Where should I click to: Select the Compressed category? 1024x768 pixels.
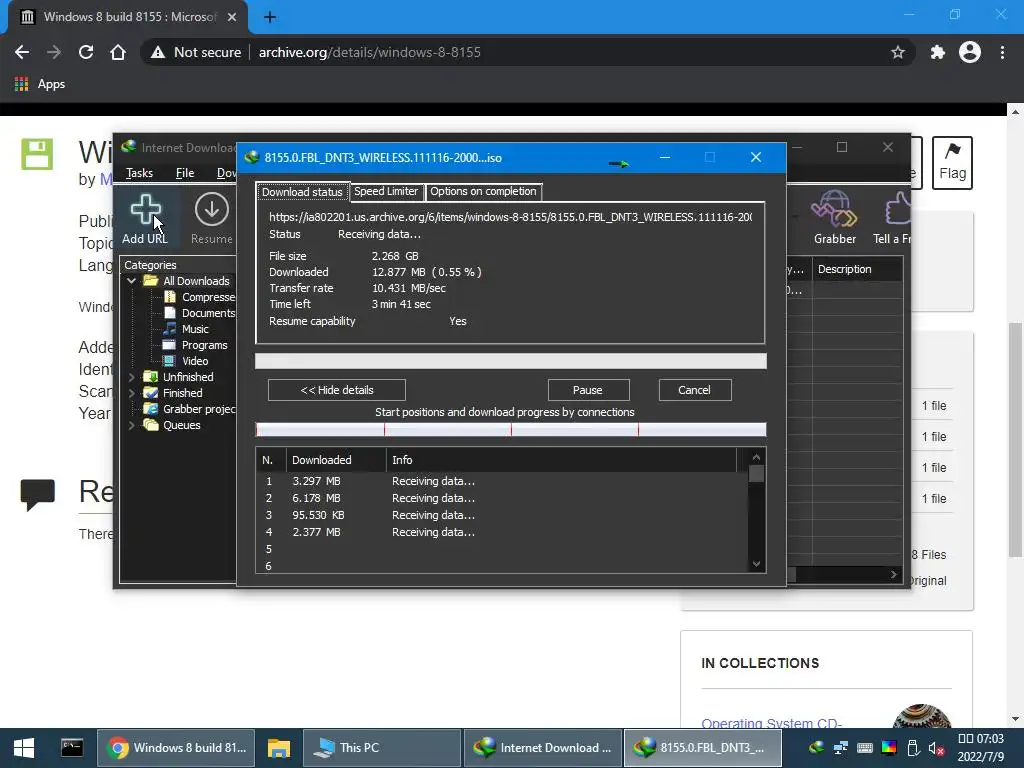tap(199, 297)
